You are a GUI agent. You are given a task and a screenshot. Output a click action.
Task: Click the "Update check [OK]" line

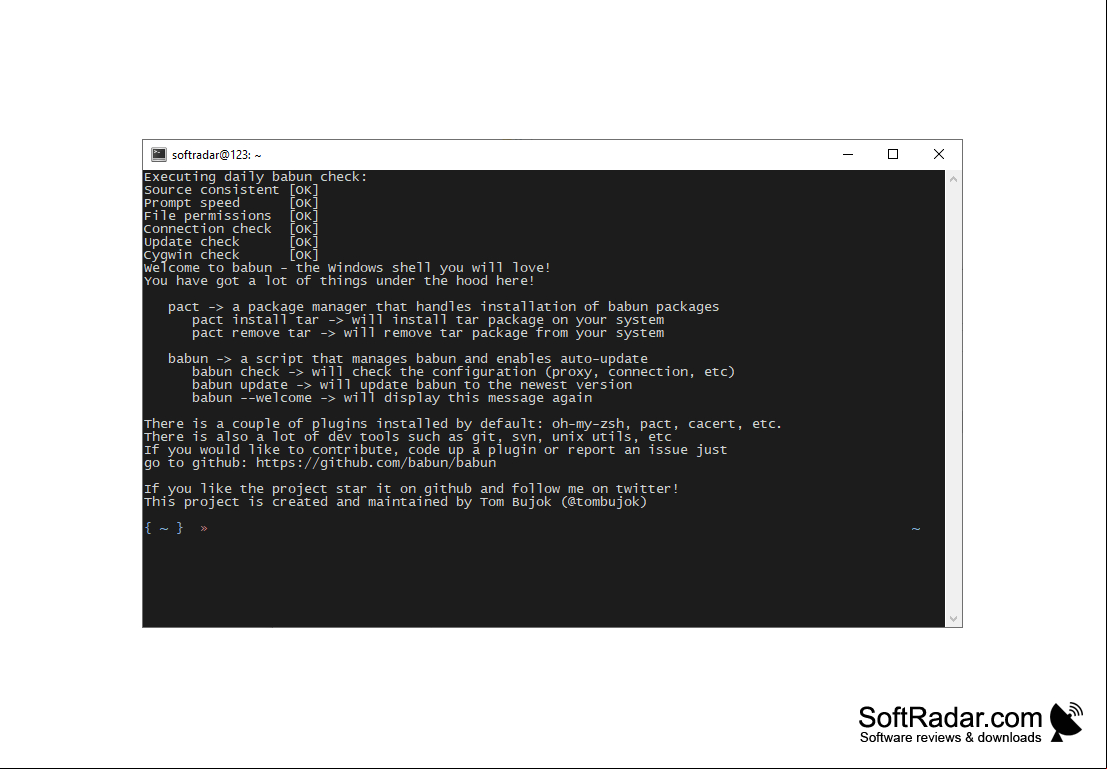(232, 242)
